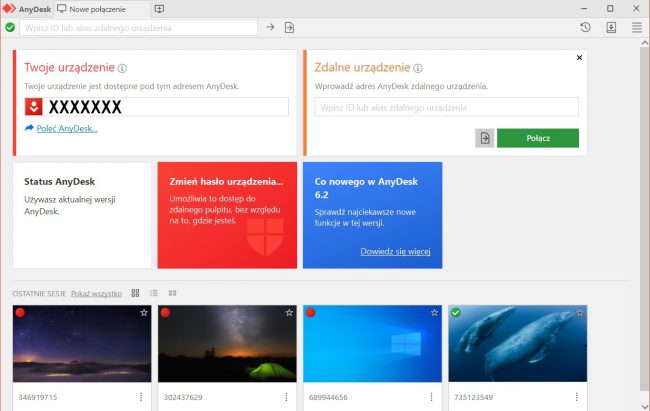Click the vertical scrollbar up arrow
The height and width of the screenshot is (411, 650).
(x=645, y=43)
